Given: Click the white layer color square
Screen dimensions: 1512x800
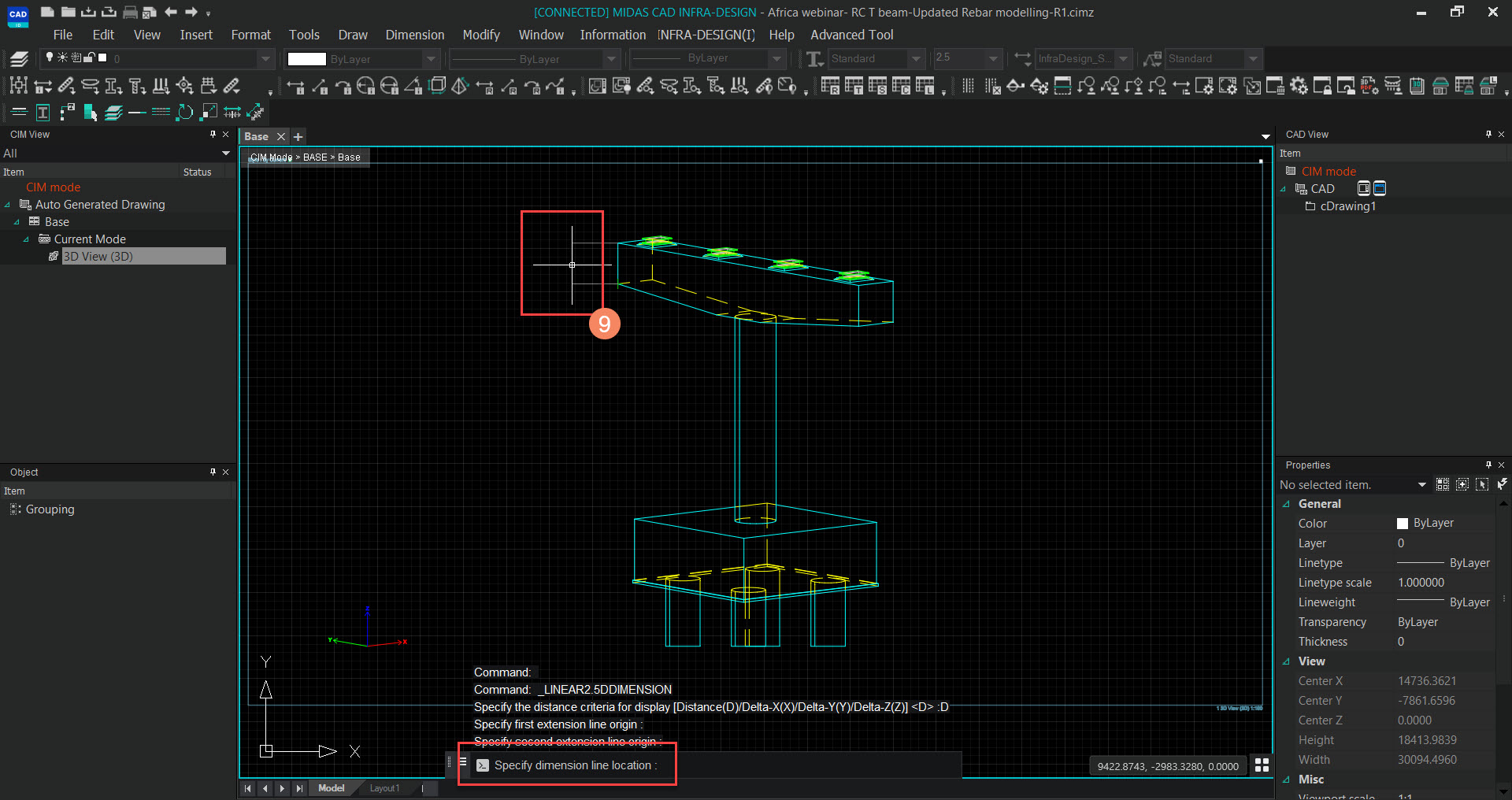Looking at the screenshot, I should pos(102,57).
